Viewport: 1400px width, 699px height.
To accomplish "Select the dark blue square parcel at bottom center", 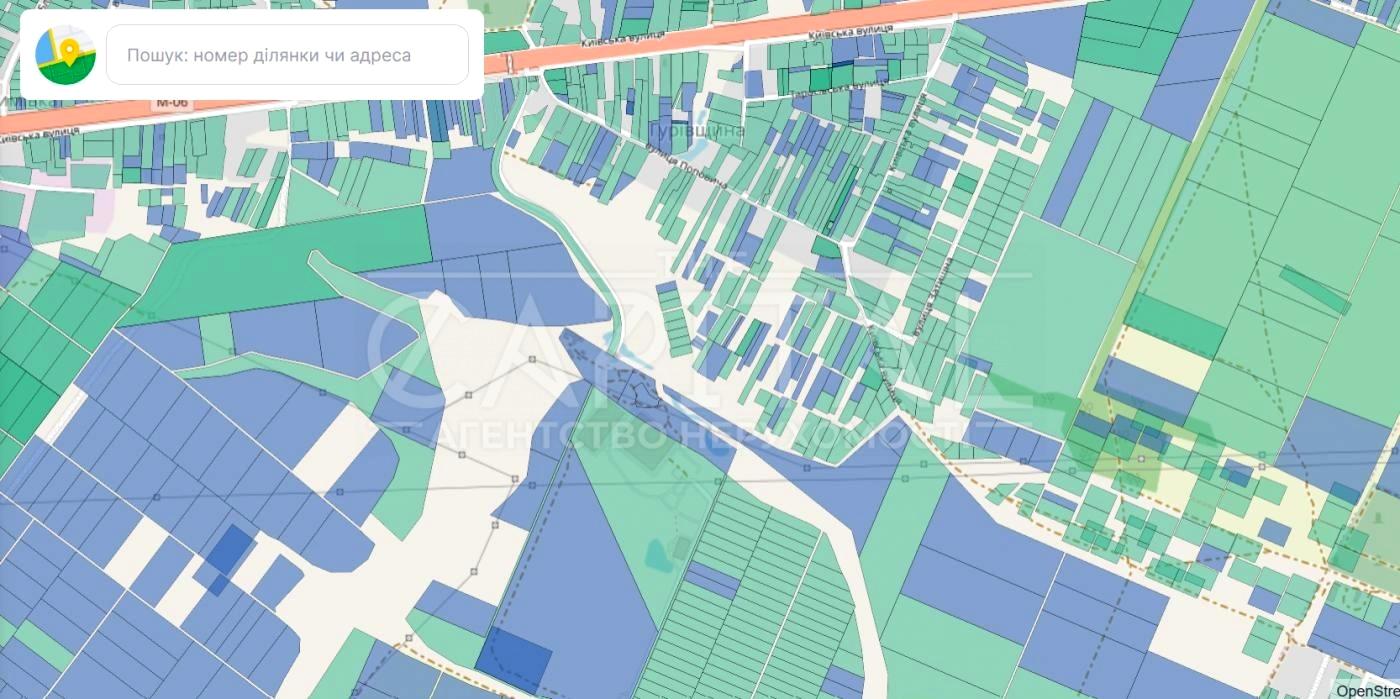I will pos(514,659).
